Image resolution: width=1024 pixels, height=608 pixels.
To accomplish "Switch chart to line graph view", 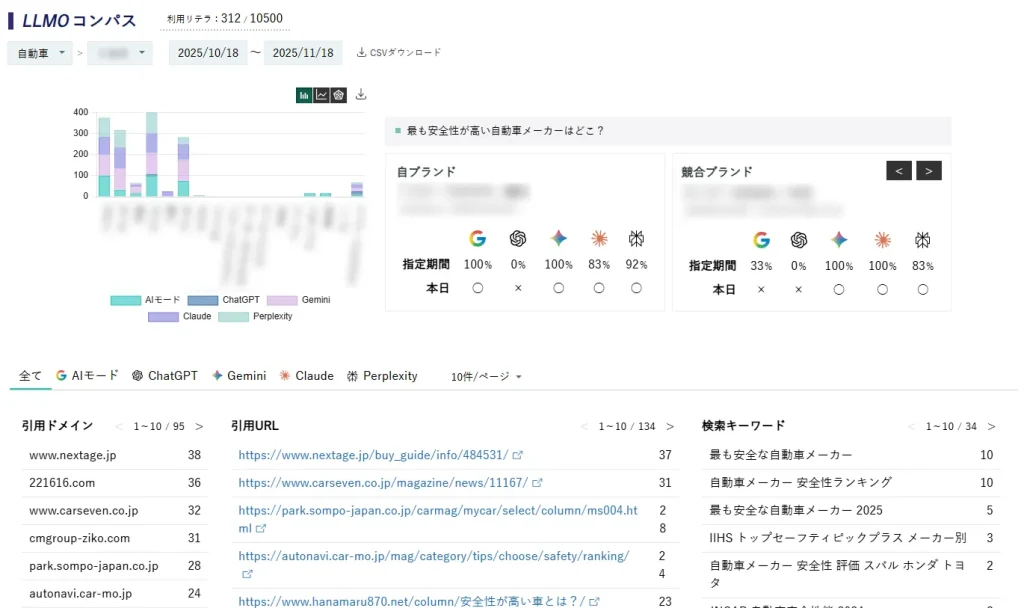I will (321, 95).
